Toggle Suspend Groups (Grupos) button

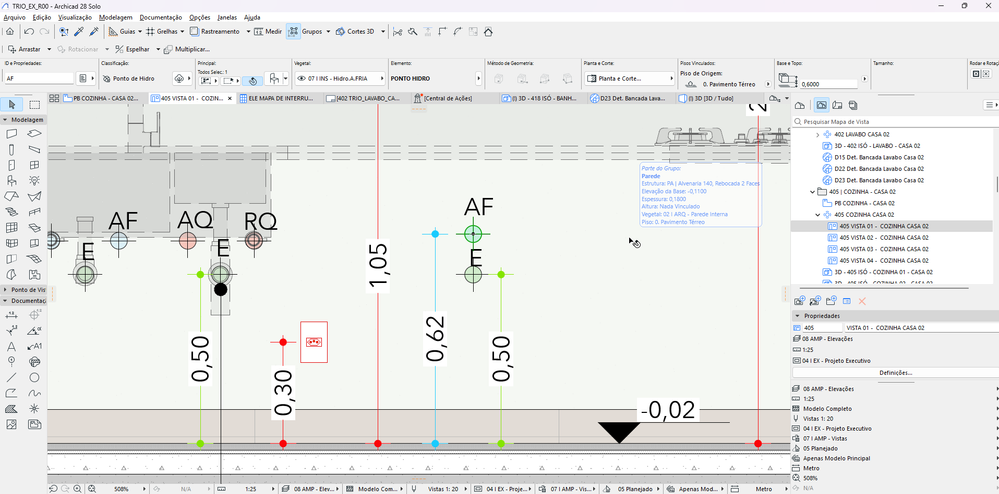pos(294,31)
